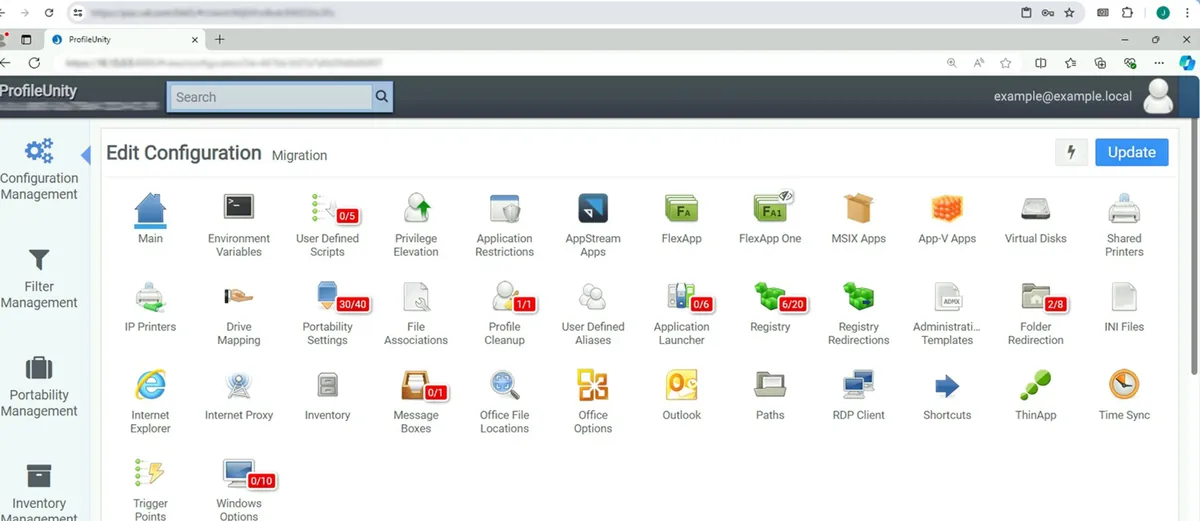
Task: Open the Shortcuts module
Action: pyautogui.click(x=947, y=395)
